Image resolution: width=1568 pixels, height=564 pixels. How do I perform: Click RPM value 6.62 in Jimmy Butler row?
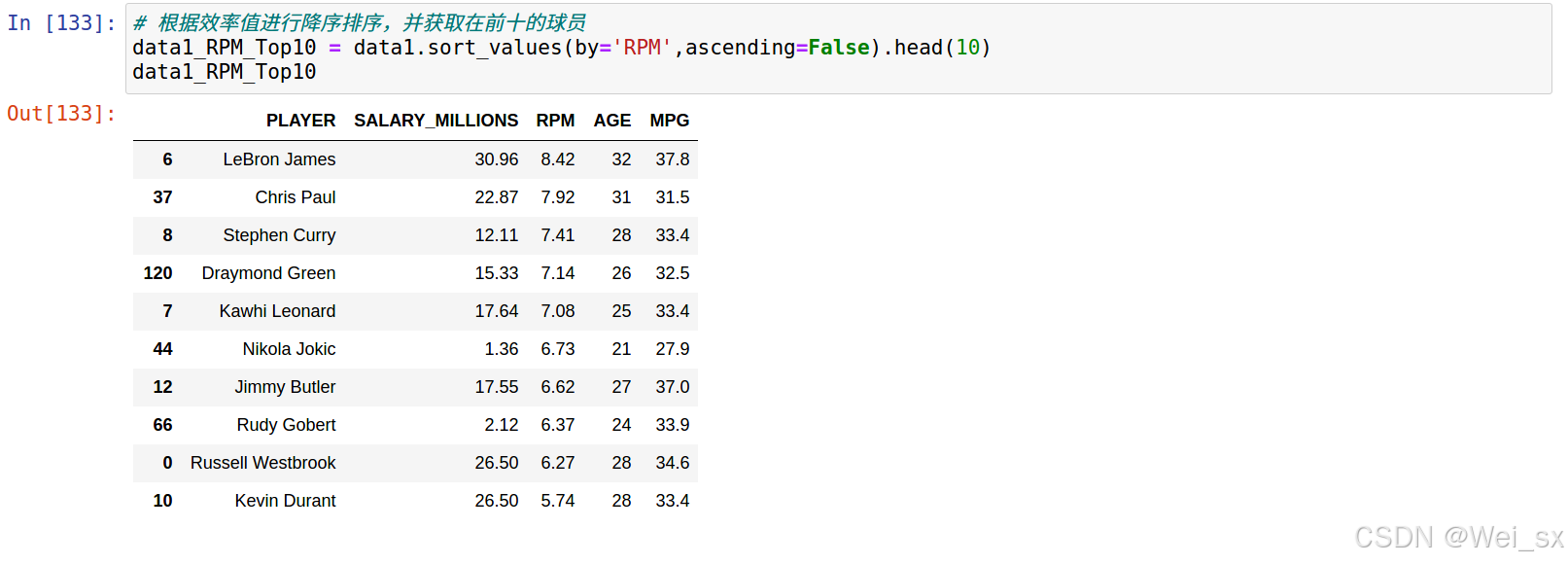point(557,387)
